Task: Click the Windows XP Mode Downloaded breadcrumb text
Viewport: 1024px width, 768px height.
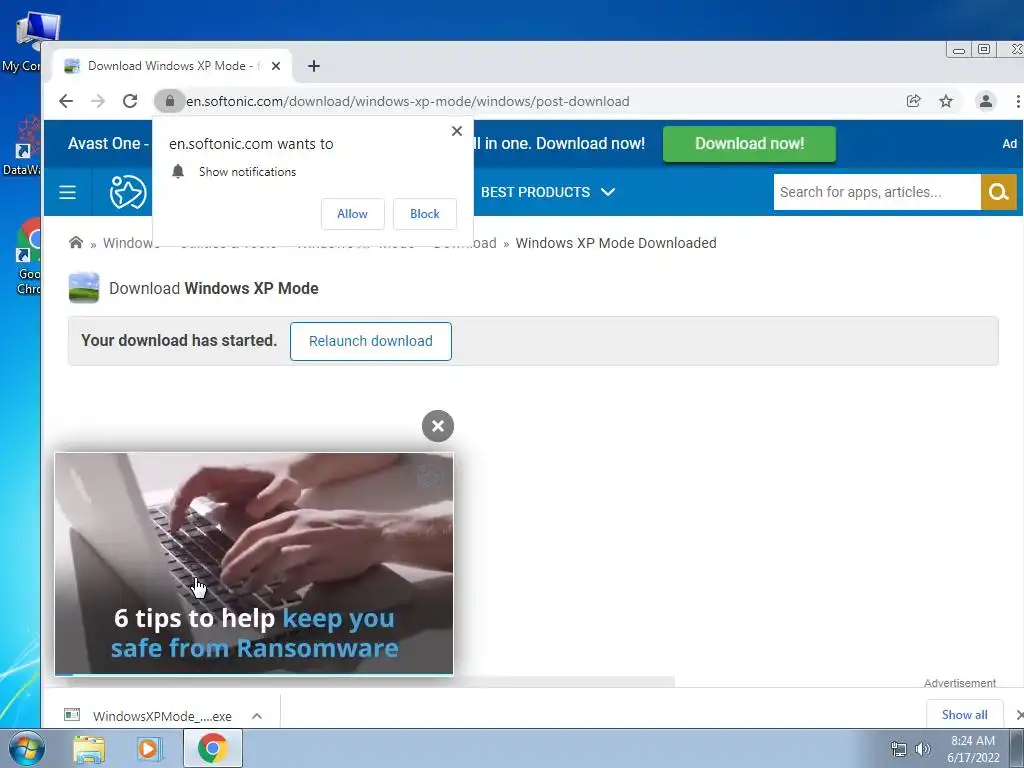Action: tap(616, 243)
